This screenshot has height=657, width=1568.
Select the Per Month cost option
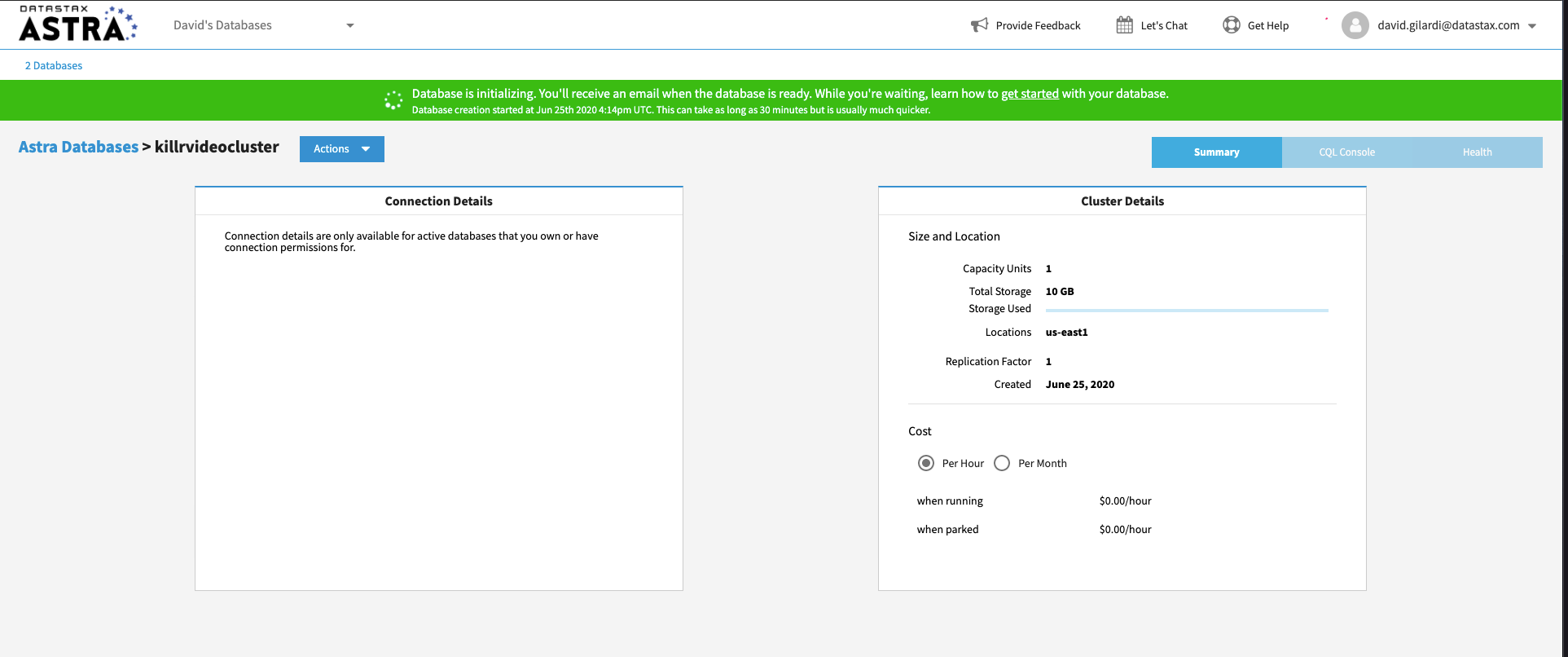coord(1002,463)
